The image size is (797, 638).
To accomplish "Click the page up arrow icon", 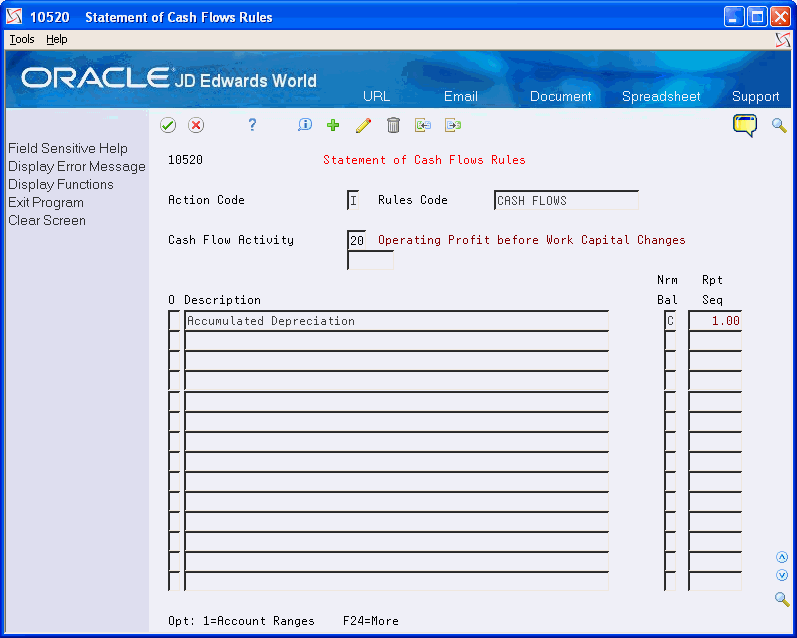I will (x=782, y=558).
